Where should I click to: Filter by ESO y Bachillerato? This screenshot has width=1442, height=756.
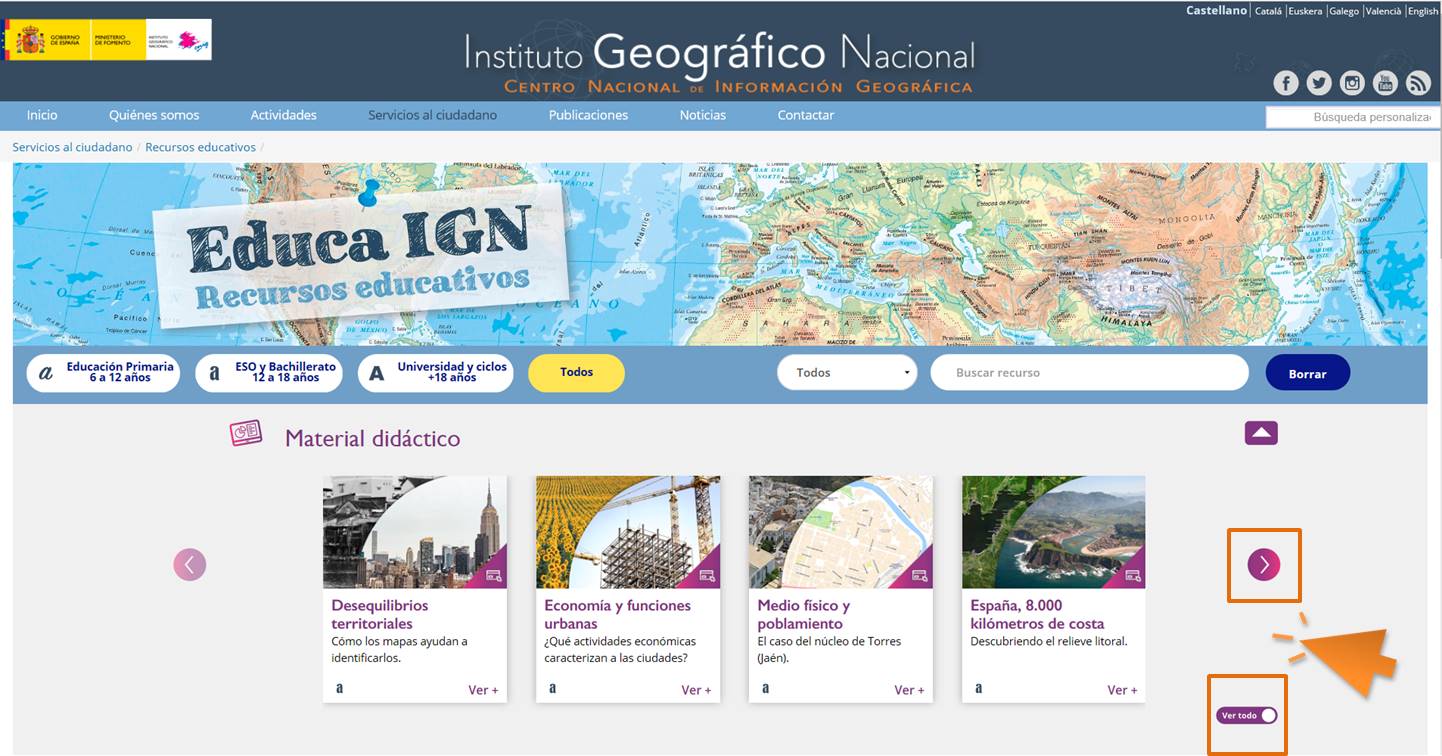click(269, 373)
